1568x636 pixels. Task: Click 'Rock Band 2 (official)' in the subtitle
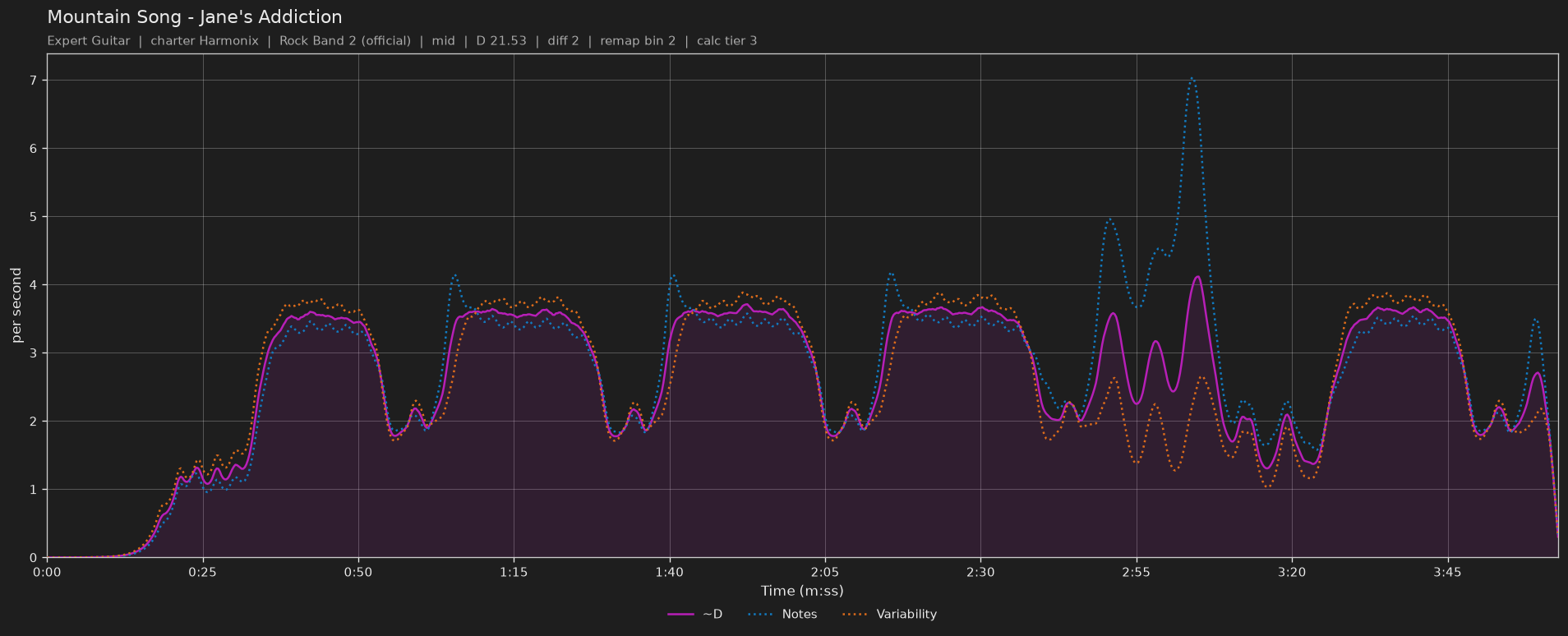point(345,41)
